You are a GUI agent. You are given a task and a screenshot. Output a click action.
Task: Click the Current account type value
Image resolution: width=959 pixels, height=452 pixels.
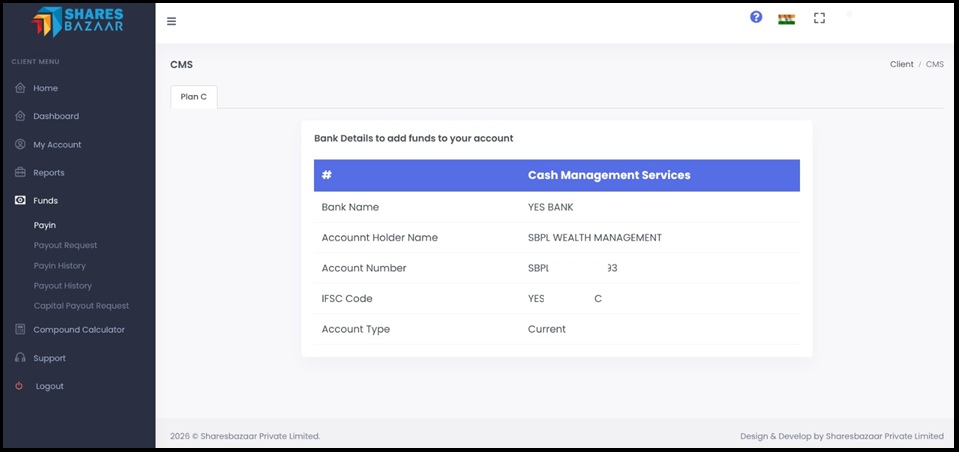pos(547,329)
